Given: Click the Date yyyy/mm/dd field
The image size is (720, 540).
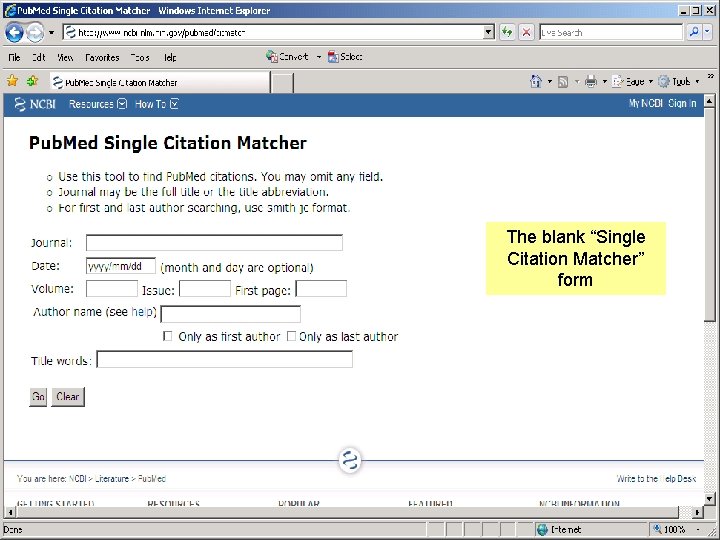Looking at the screenshot, I should click(x=121, y=266).
